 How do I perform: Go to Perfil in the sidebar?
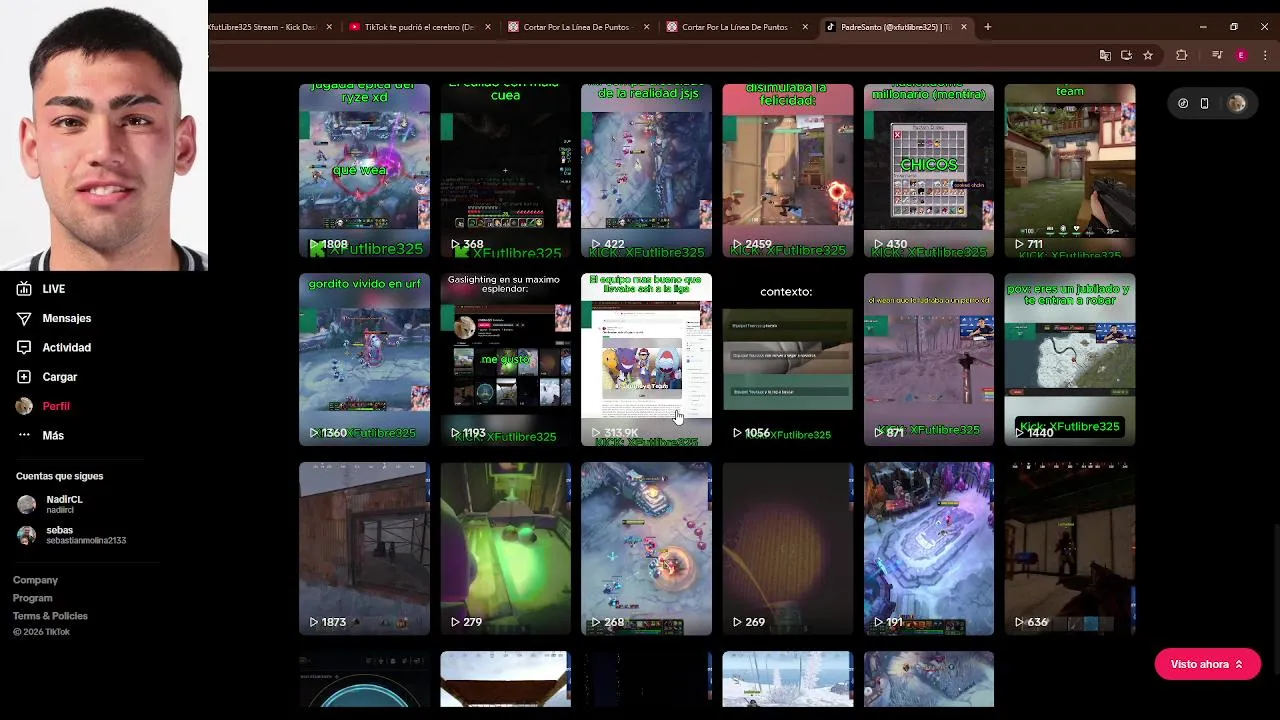tap(42, 406)
